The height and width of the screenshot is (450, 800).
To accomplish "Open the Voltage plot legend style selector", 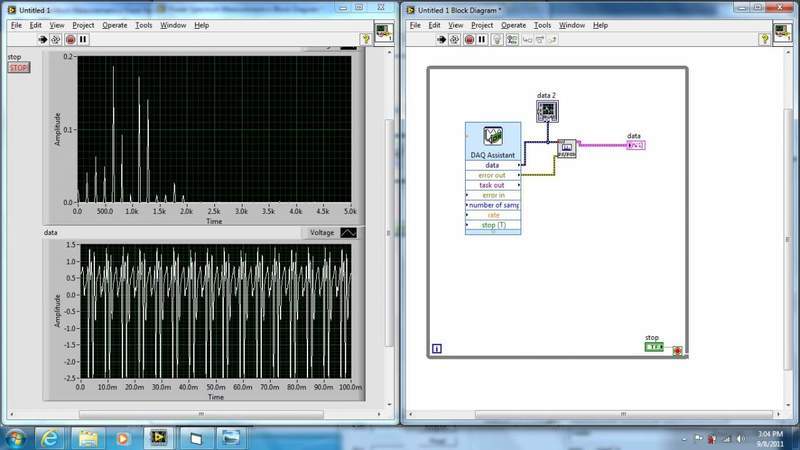I will click(347, 232).
